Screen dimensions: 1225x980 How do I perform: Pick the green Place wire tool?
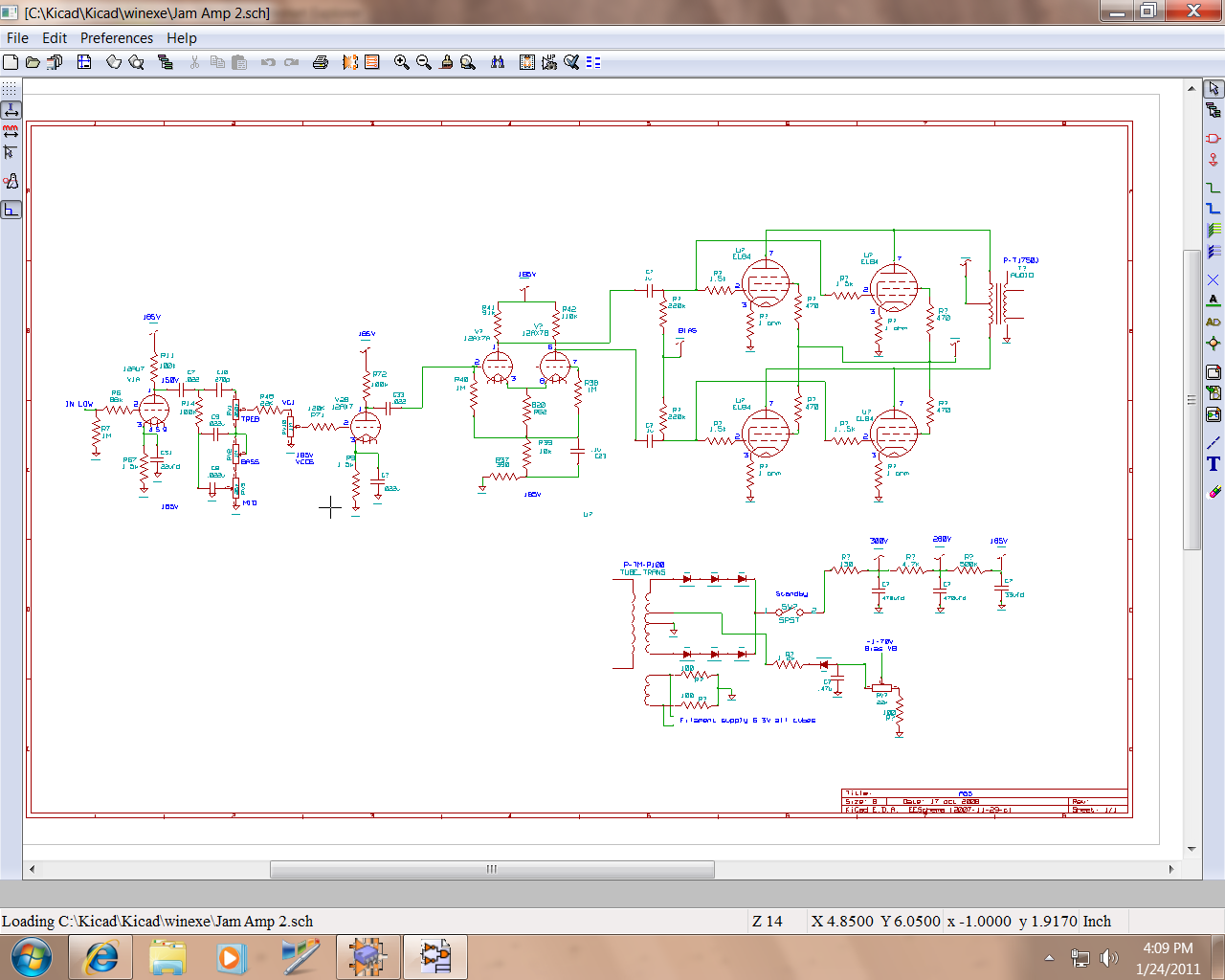pos(1214,187)
